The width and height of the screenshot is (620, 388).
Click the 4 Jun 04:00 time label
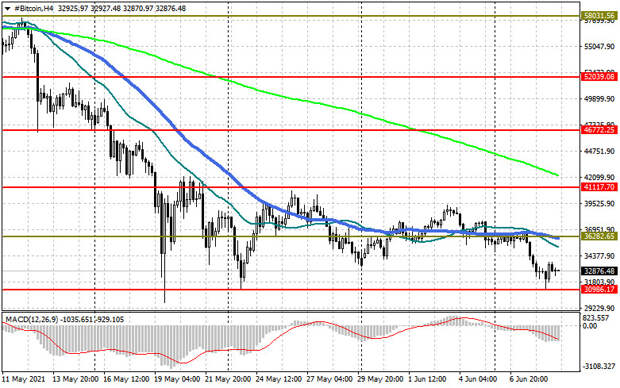[478, 379]
